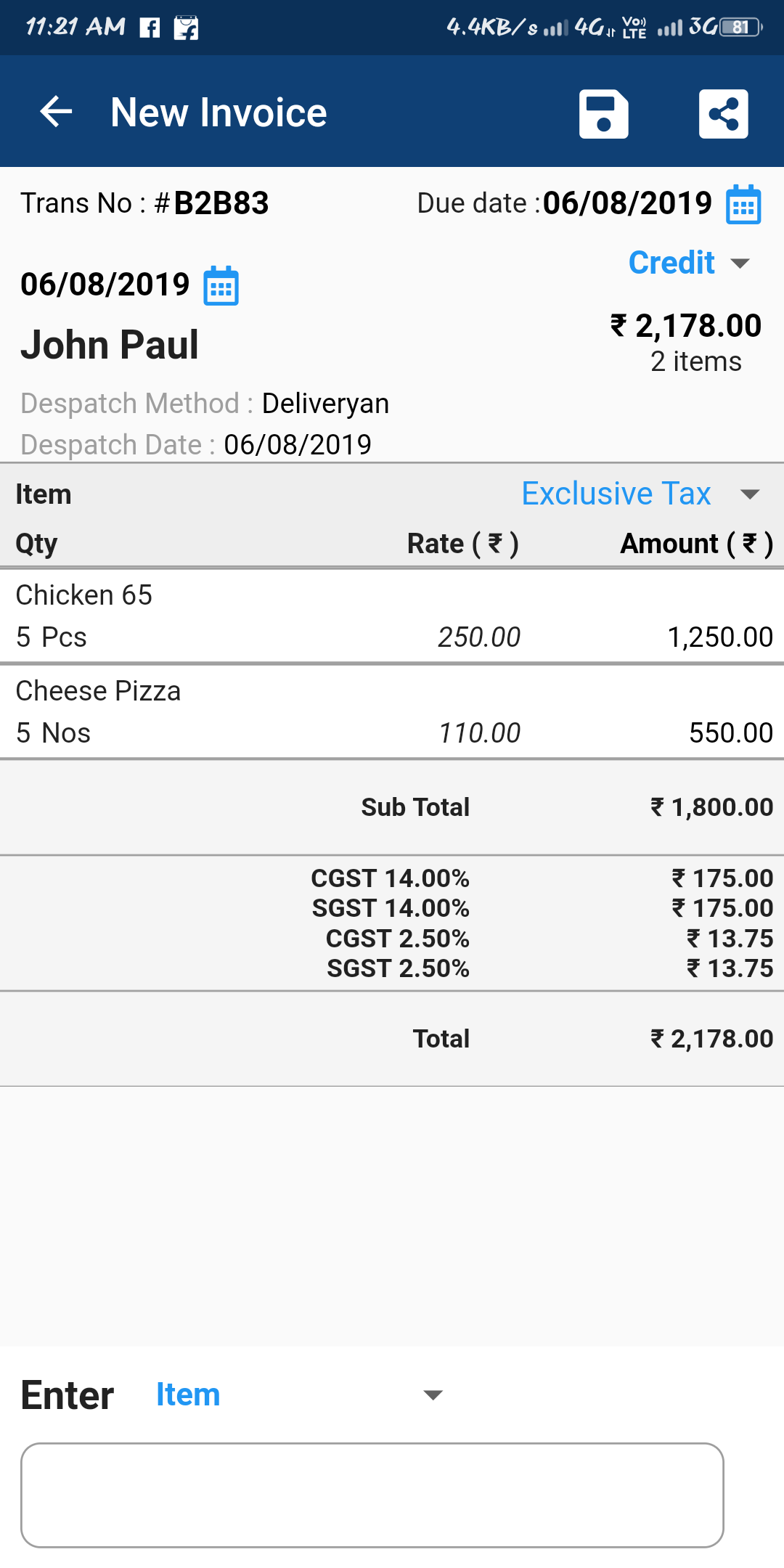Edit the Despatch Date value

(x=297, y=445)
